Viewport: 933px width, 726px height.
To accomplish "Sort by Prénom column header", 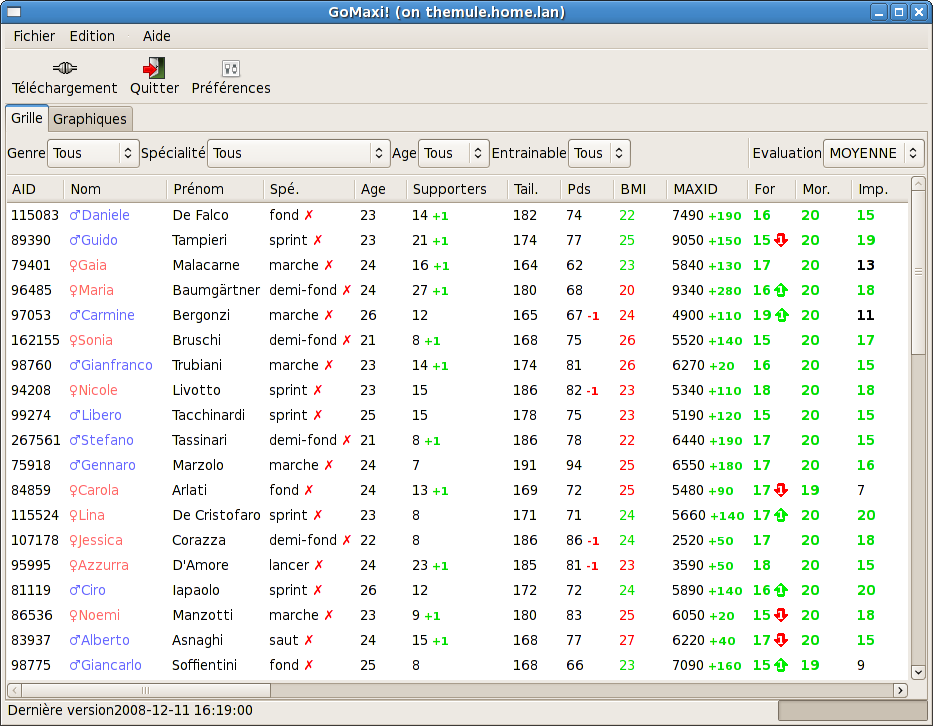I will click(215, 189).
